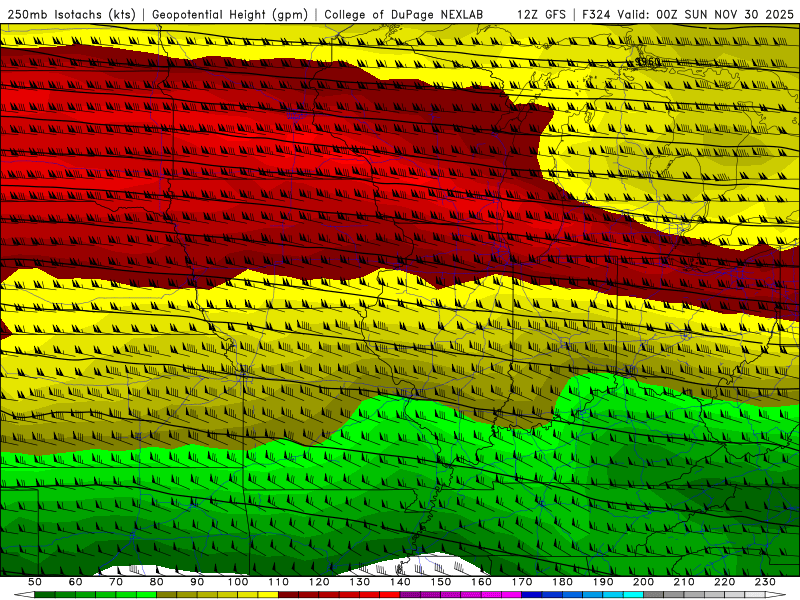Image resolution: width=800 pixels, height=600 pixels.
Task: Click the 150 knot legend value
Action: point(441,582)
